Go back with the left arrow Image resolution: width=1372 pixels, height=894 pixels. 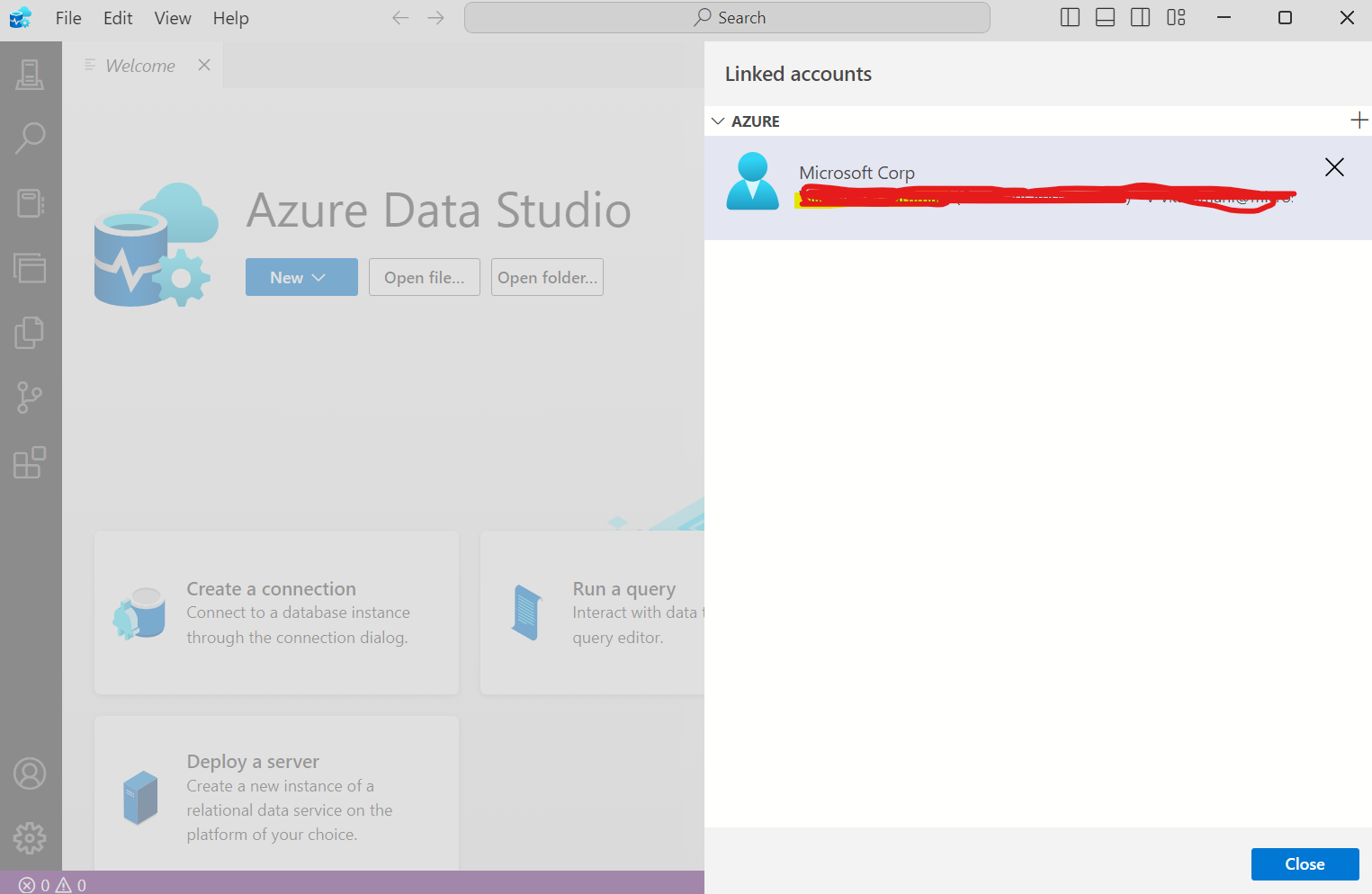point(400,18)
